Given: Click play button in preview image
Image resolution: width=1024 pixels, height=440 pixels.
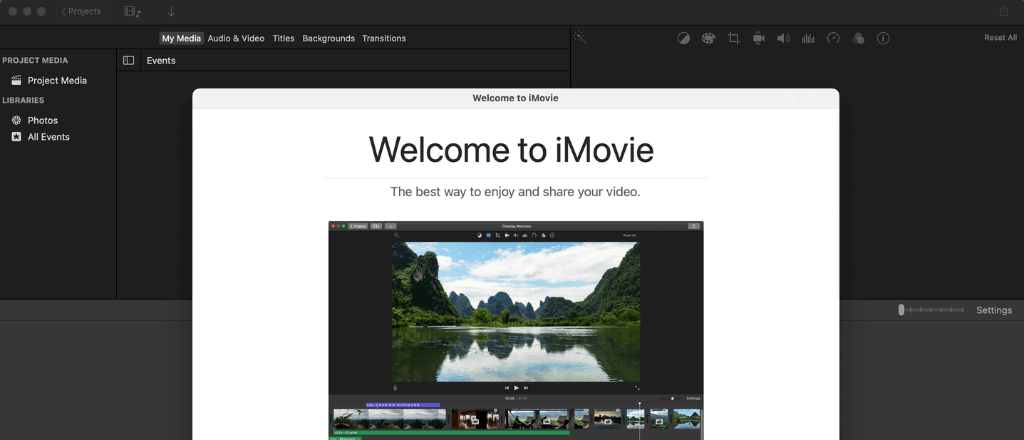Looking at the screenshot, I should point(517,388).
